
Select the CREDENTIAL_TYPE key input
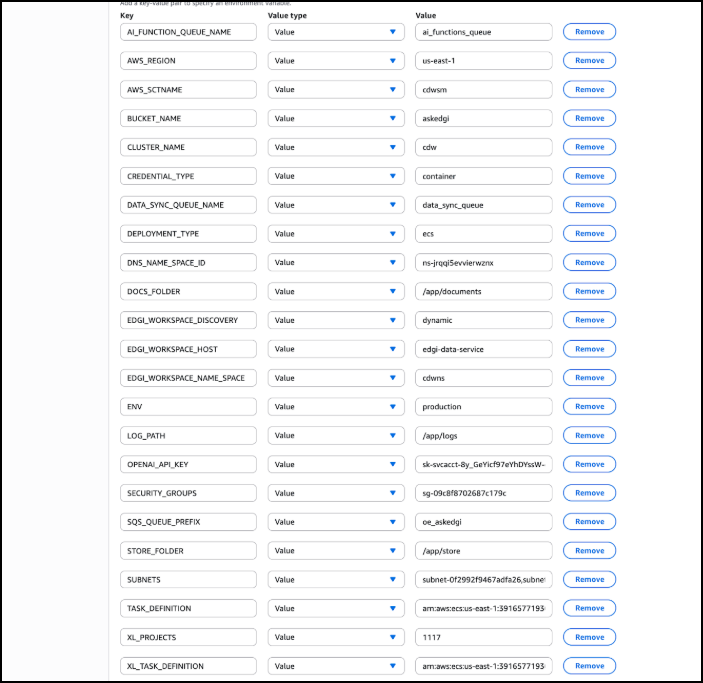187,176
